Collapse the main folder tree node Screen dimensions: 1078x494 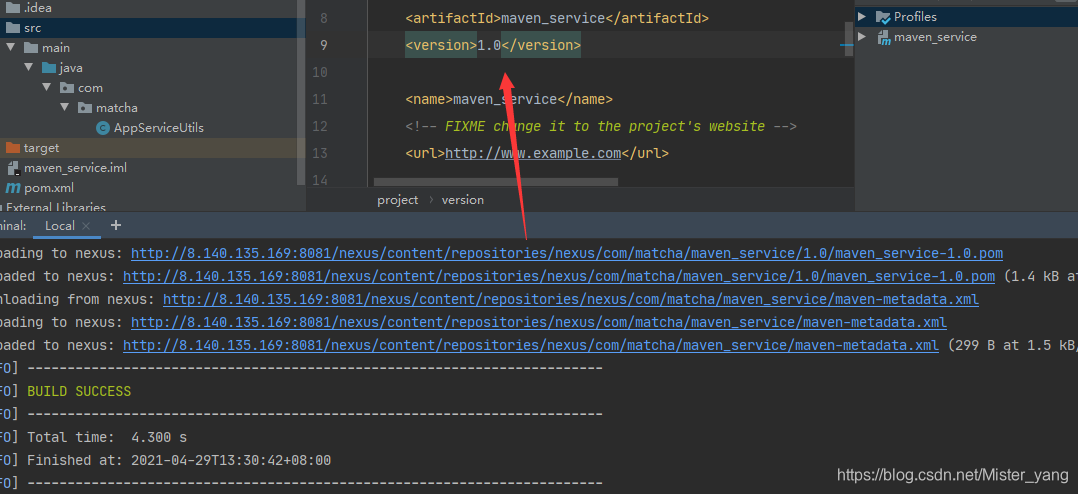(10, 48)
